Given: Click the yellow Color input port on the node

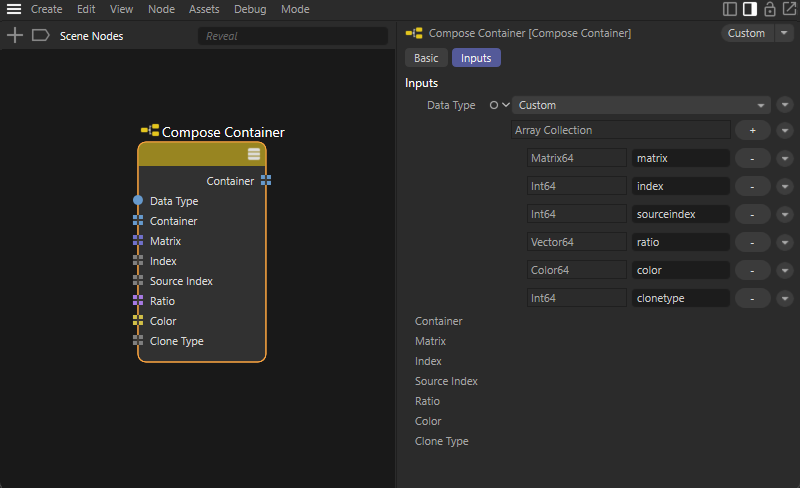Looking at the screenshot, I should (x=138, y=321).
